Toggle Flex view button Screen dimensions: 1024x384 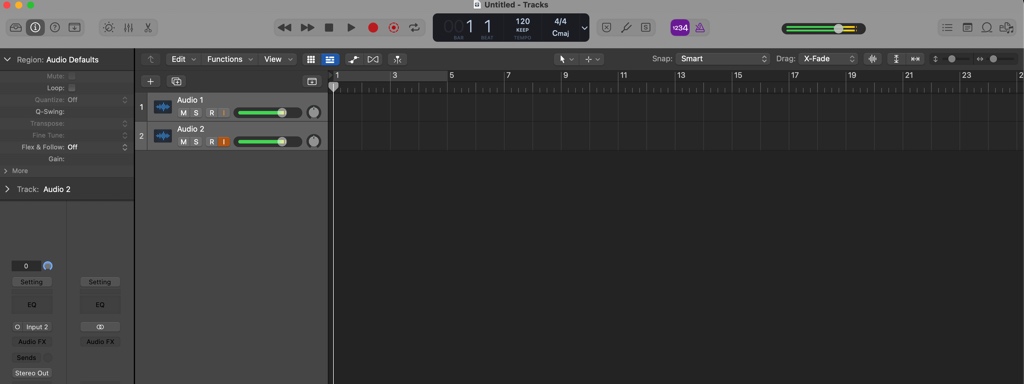(373, 59)
